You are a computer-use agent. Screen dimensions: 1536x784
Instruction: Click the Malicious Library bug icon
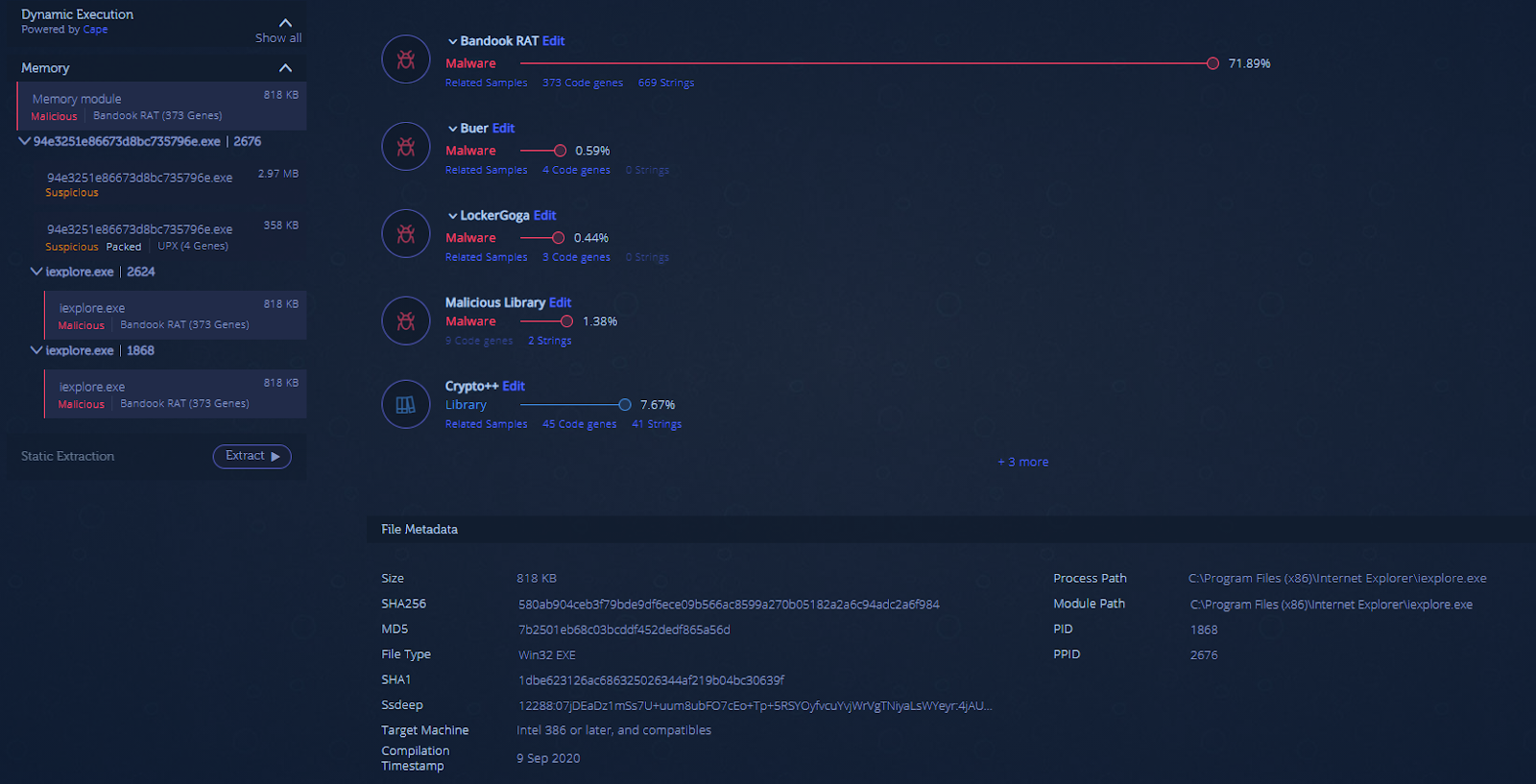tap(406, 321)
